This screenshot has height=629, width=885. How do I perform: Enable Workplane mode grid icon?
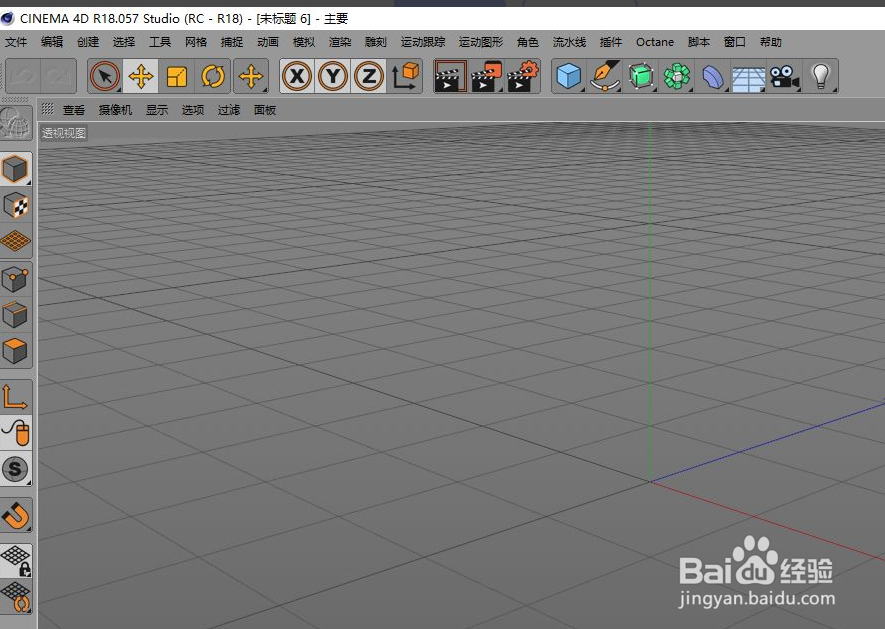(x=16, y=241)
